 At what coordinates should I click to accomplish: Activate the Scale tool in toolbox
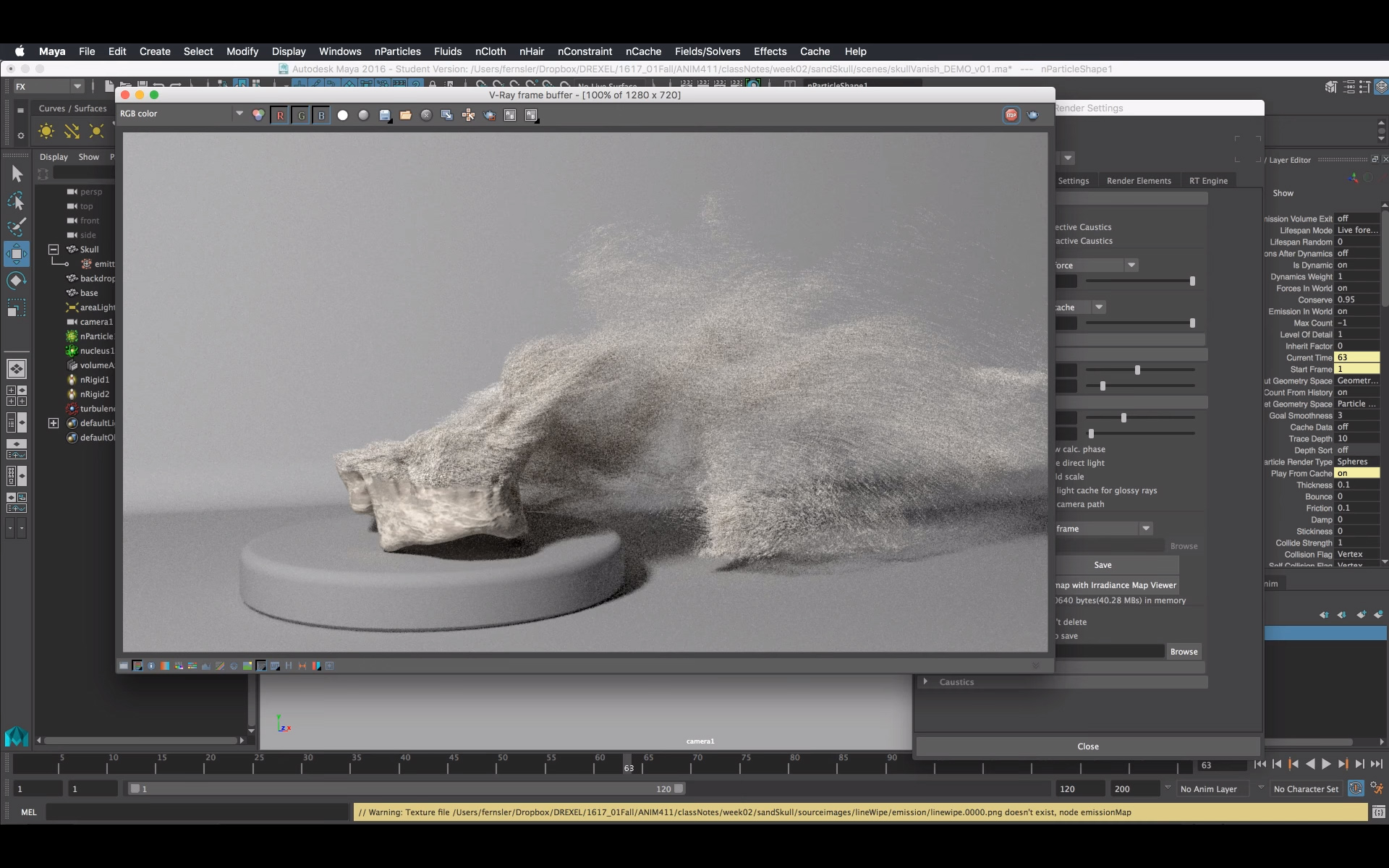[17, 308]
